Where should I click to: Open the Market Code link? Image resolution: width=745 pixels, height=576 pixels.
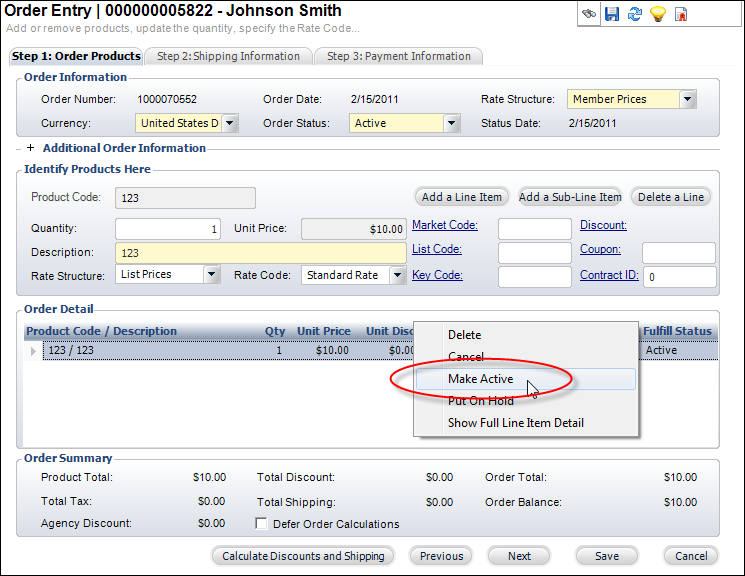click(x=444, y=226)
